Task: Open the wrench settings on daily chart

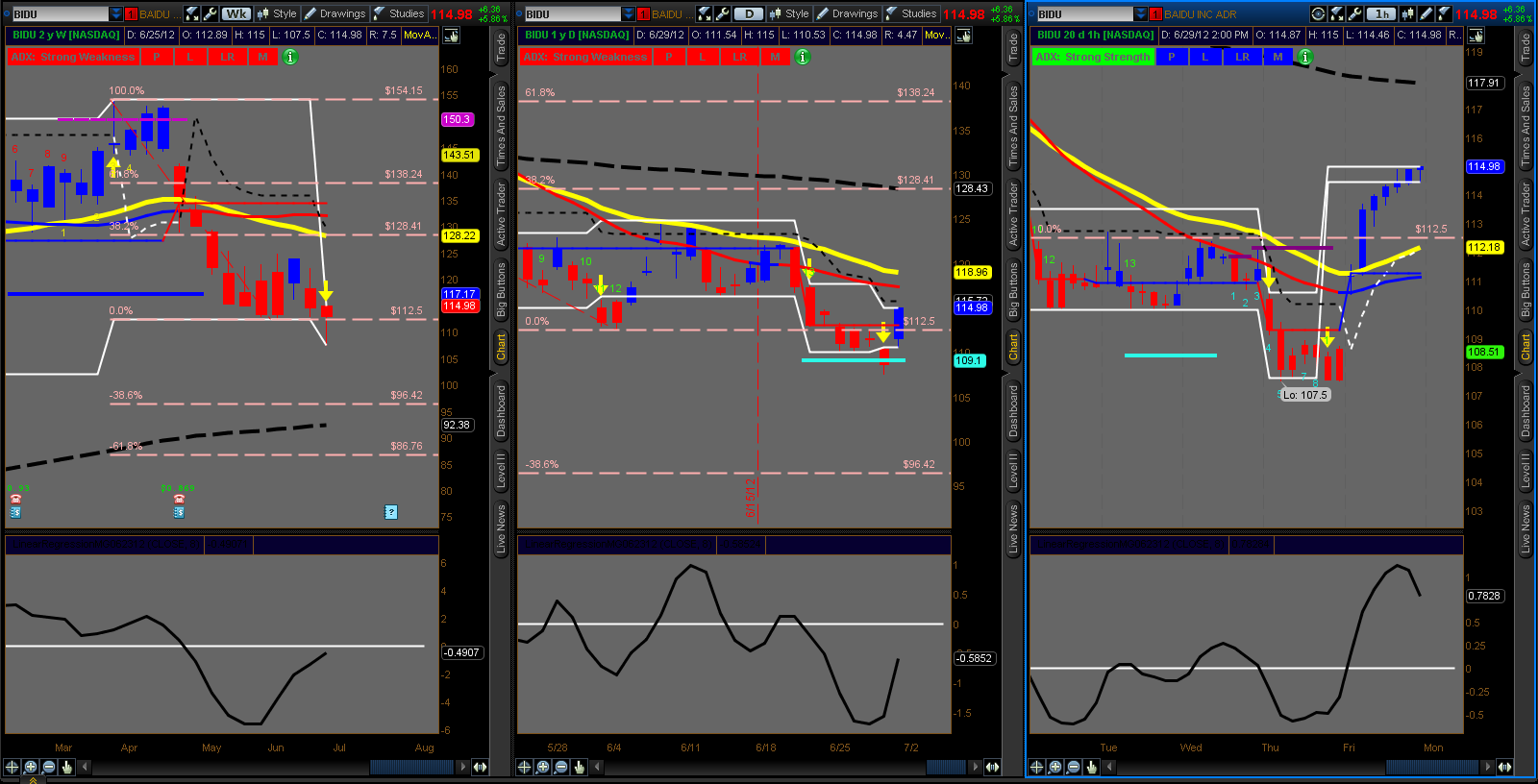Action: click(722, 13)
